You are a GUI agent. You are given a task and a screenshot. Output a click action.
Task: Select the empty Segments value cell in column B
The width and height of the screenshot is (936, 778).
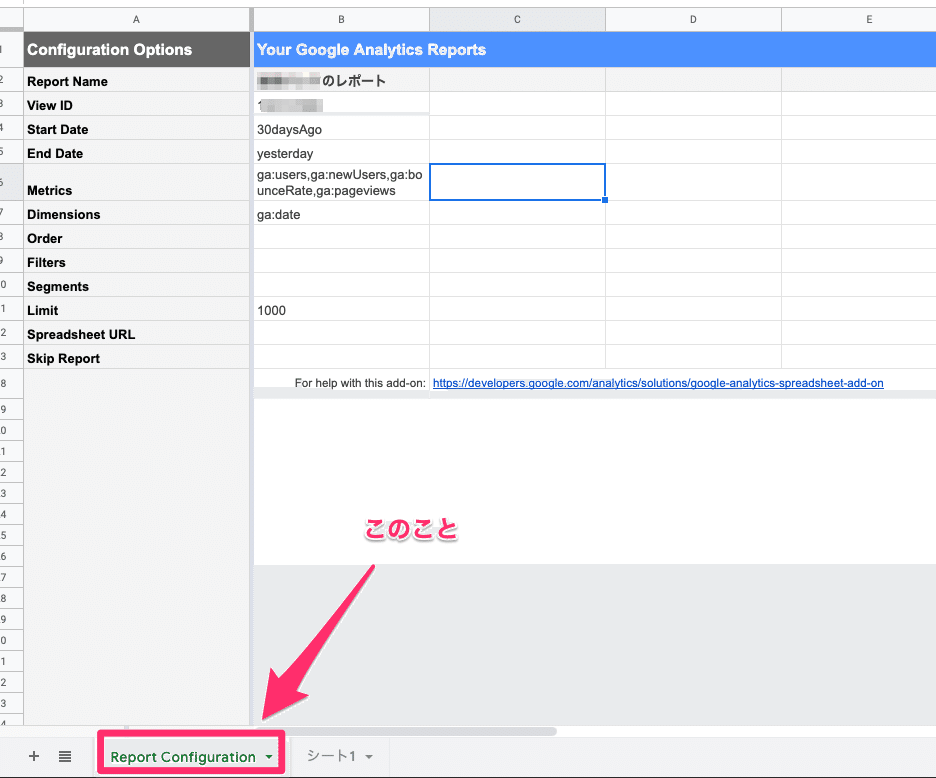341,285
